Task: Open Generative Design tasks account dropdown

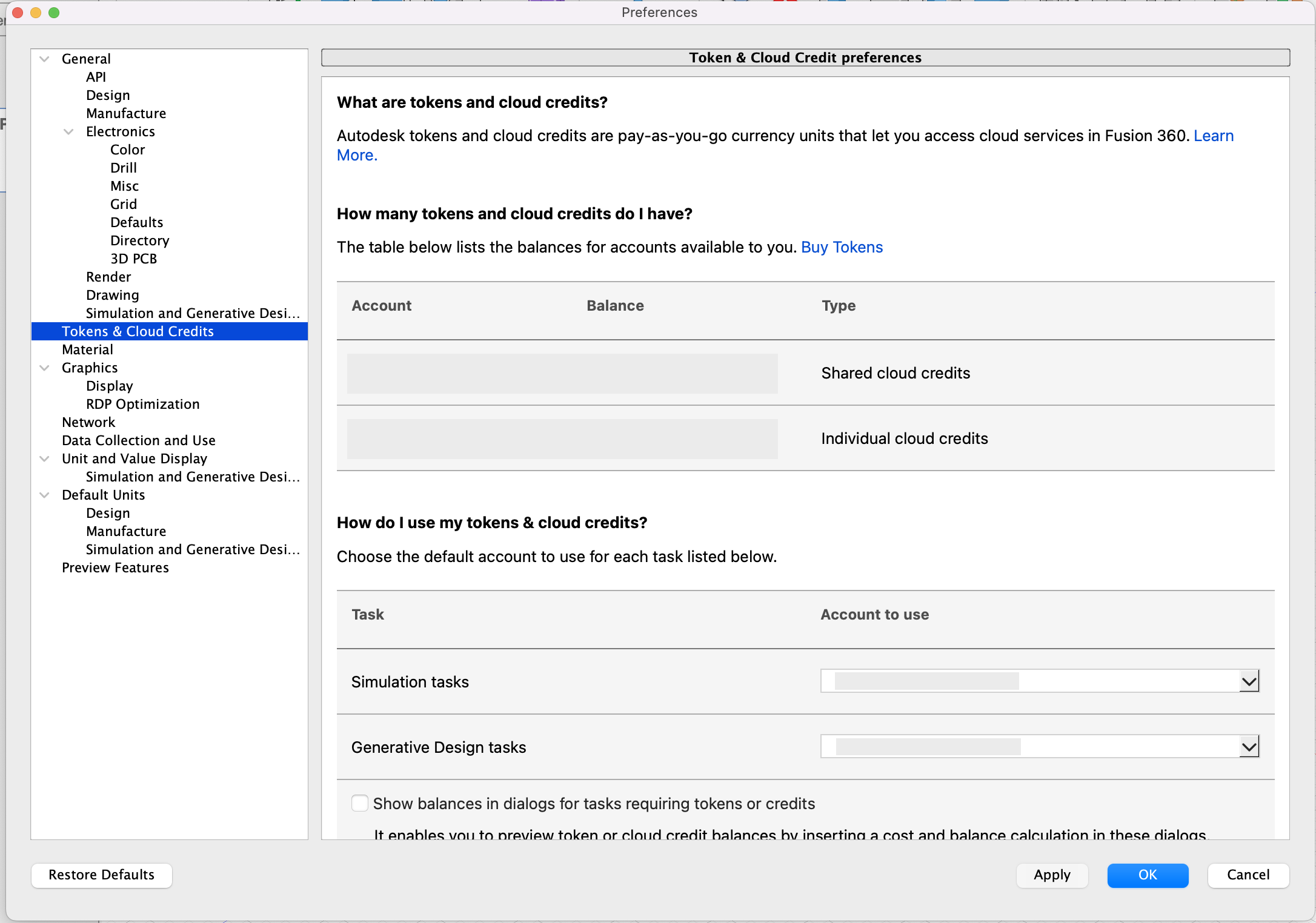Action: pos(1249,747)
